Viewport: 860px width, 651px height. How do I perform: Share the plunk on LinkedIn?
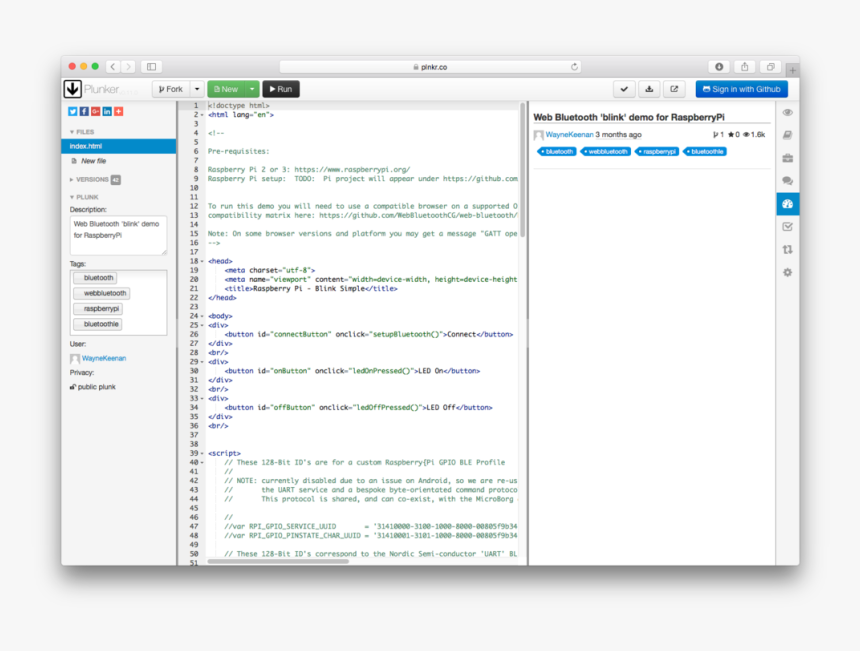(x=107, y=111)
